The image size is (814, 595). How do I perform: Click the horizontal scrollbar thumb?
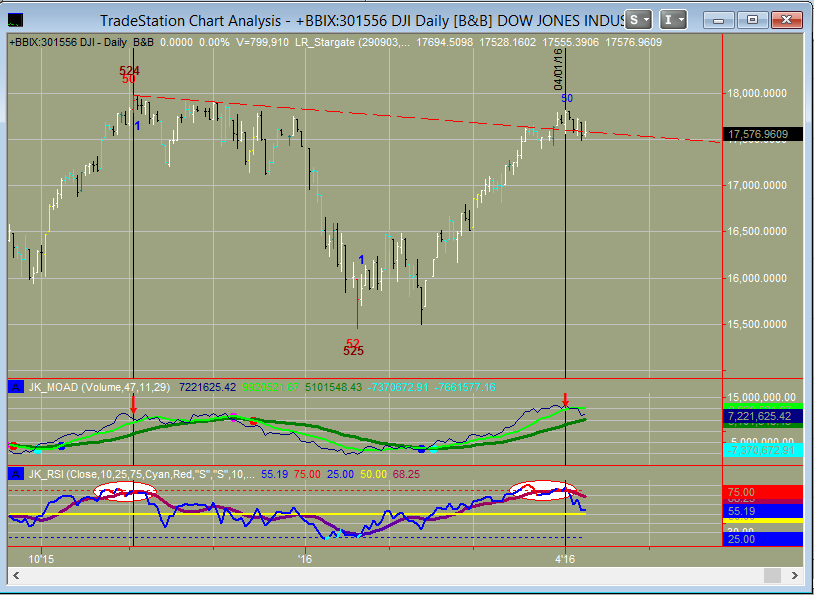[x=772, y=575]
